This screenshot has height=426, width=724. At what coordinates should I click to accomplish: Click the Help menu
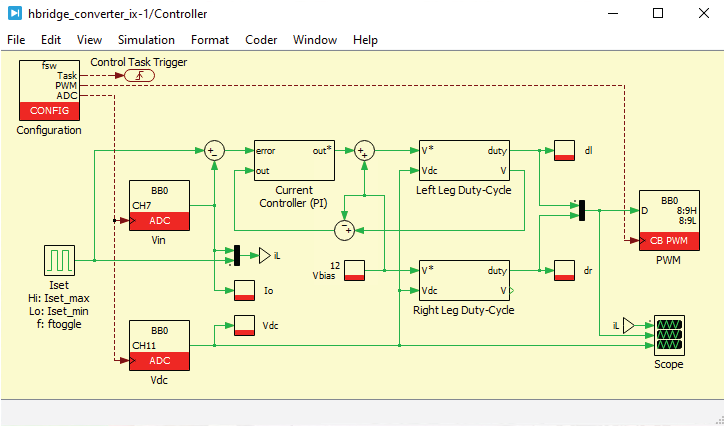(x=365, y=40)
